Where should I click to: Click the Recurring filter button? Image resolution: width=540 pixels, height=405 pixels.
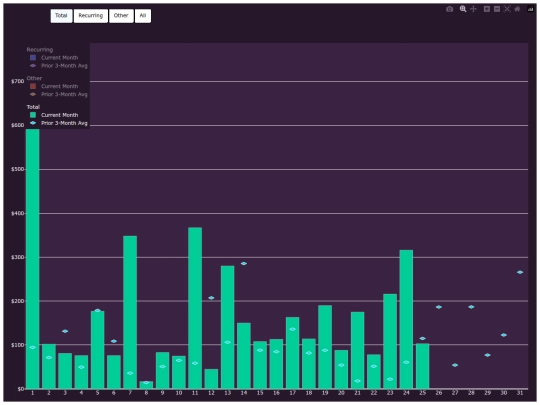(x=91, y=16)
